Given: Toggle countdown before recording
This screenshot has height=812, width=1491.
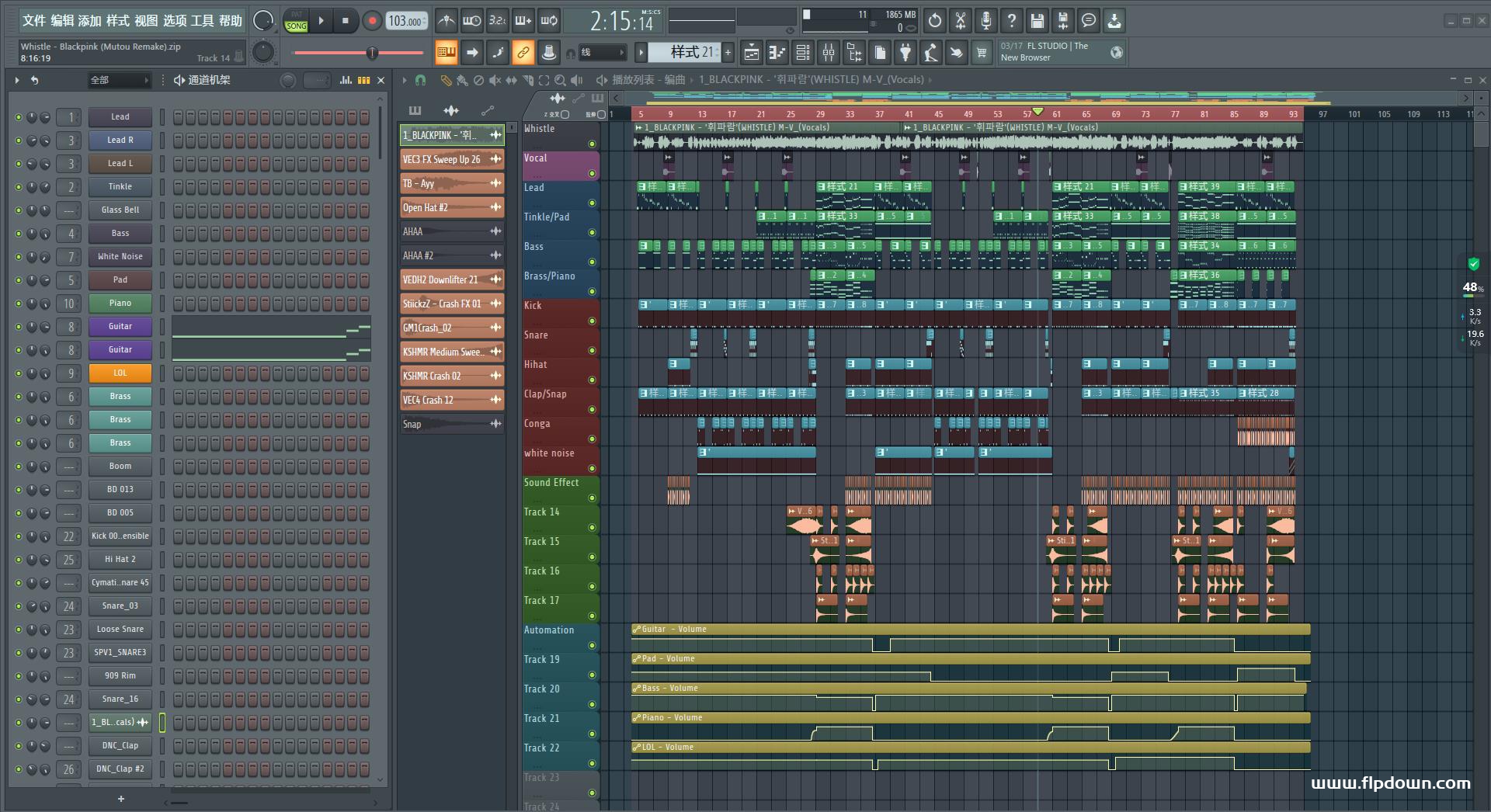Looking at the screenshot, I should [497, 21].
